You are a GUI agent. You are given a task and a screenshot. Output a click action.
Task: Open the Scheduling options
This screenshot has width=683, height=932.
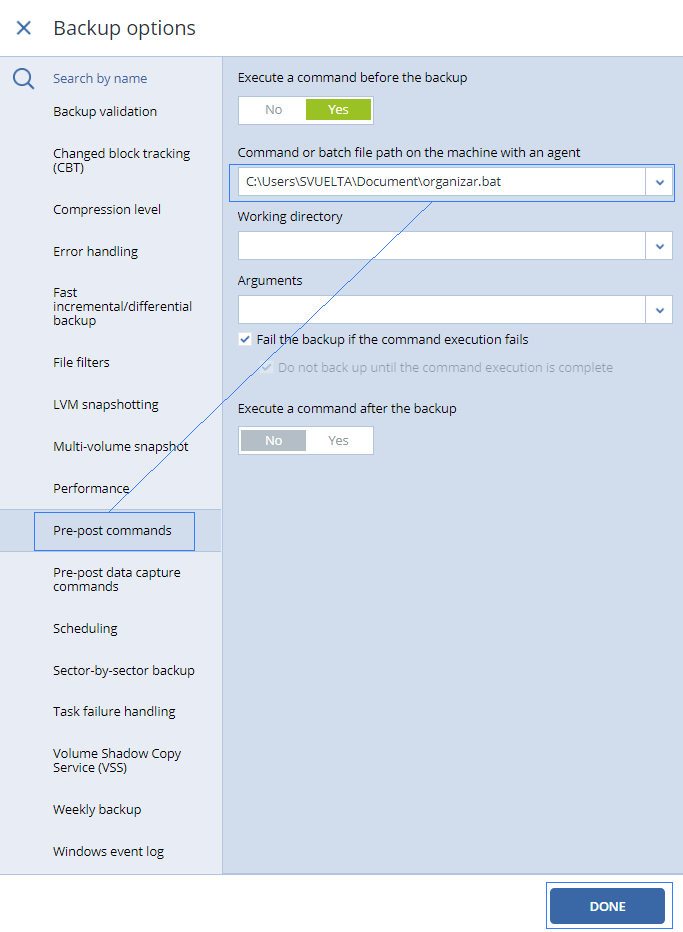click(85, 629)
